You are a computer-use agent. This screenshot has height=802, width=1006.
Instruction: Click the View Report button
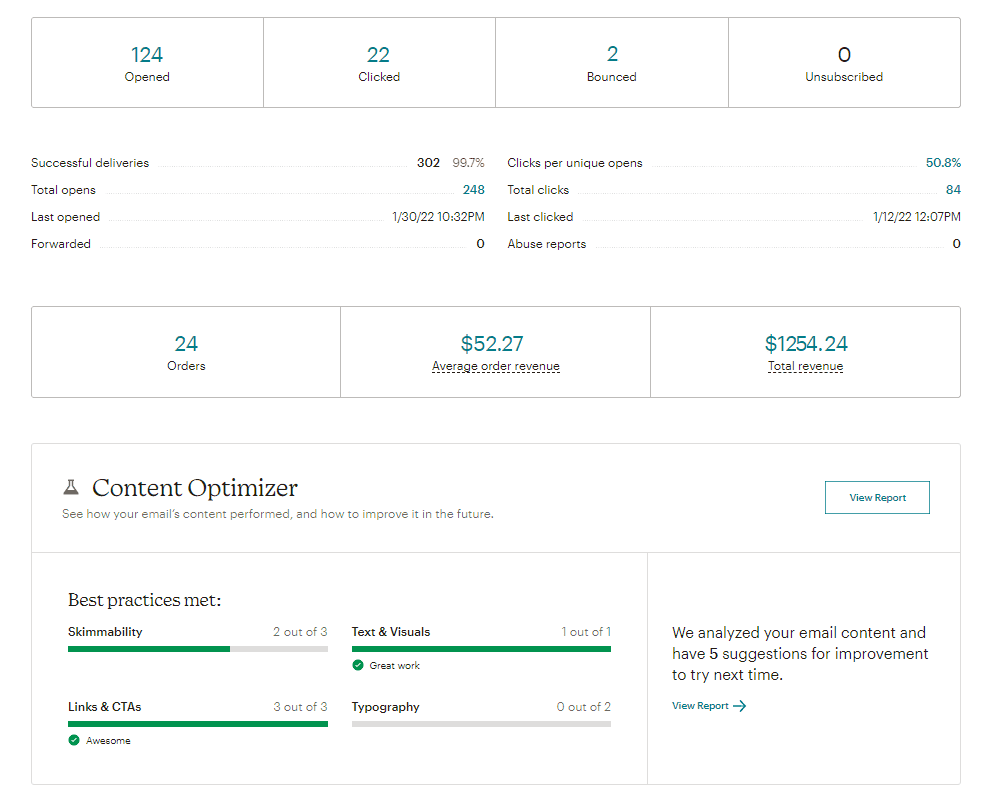[877, 497]
